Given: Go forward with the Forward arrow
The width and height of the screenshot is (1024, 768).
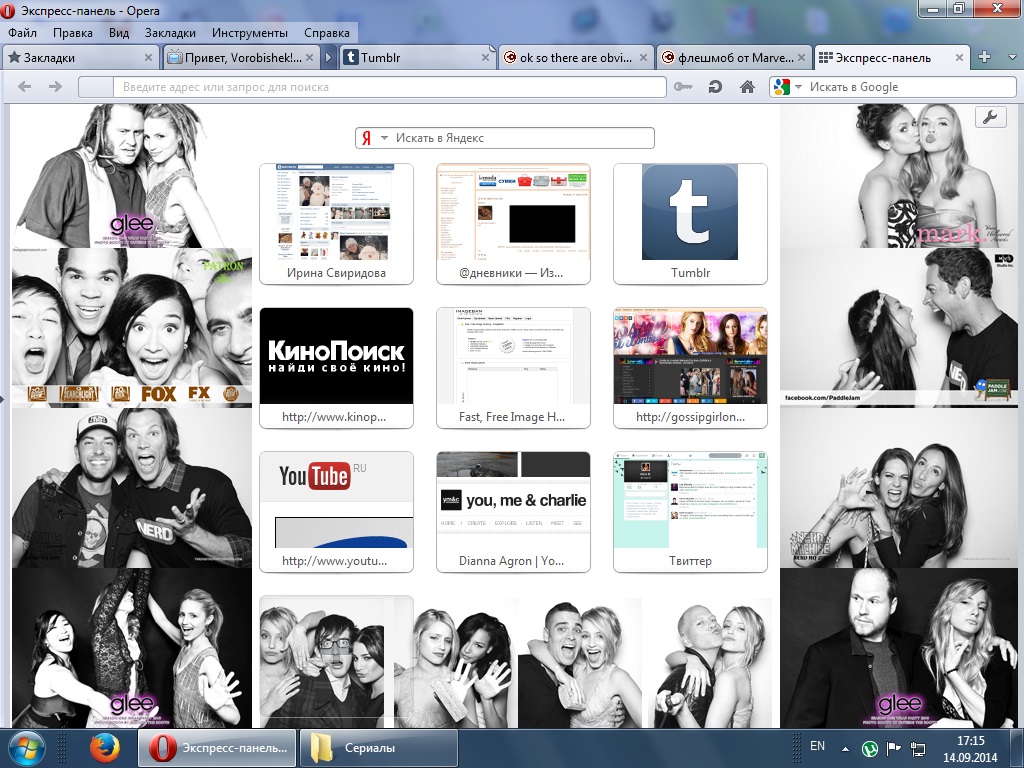Looking at the screenshot, I should 56,87.
